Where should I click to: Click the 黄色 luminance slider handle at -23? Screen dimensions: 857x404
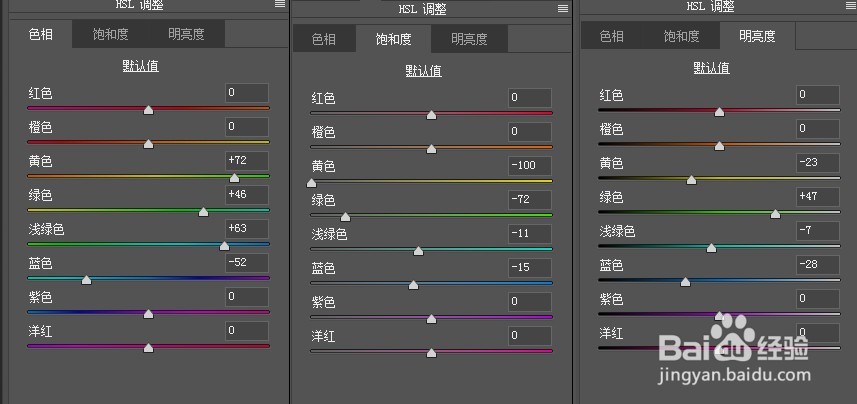691,180
